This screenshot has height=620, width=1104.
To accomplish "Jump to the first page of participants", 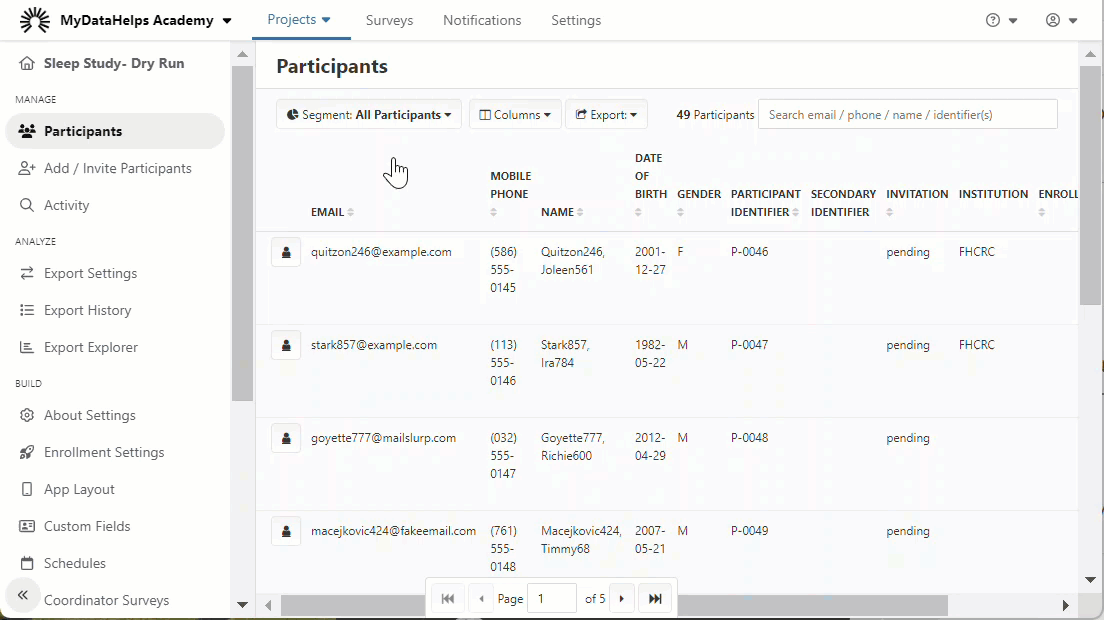I will [448, 599].
